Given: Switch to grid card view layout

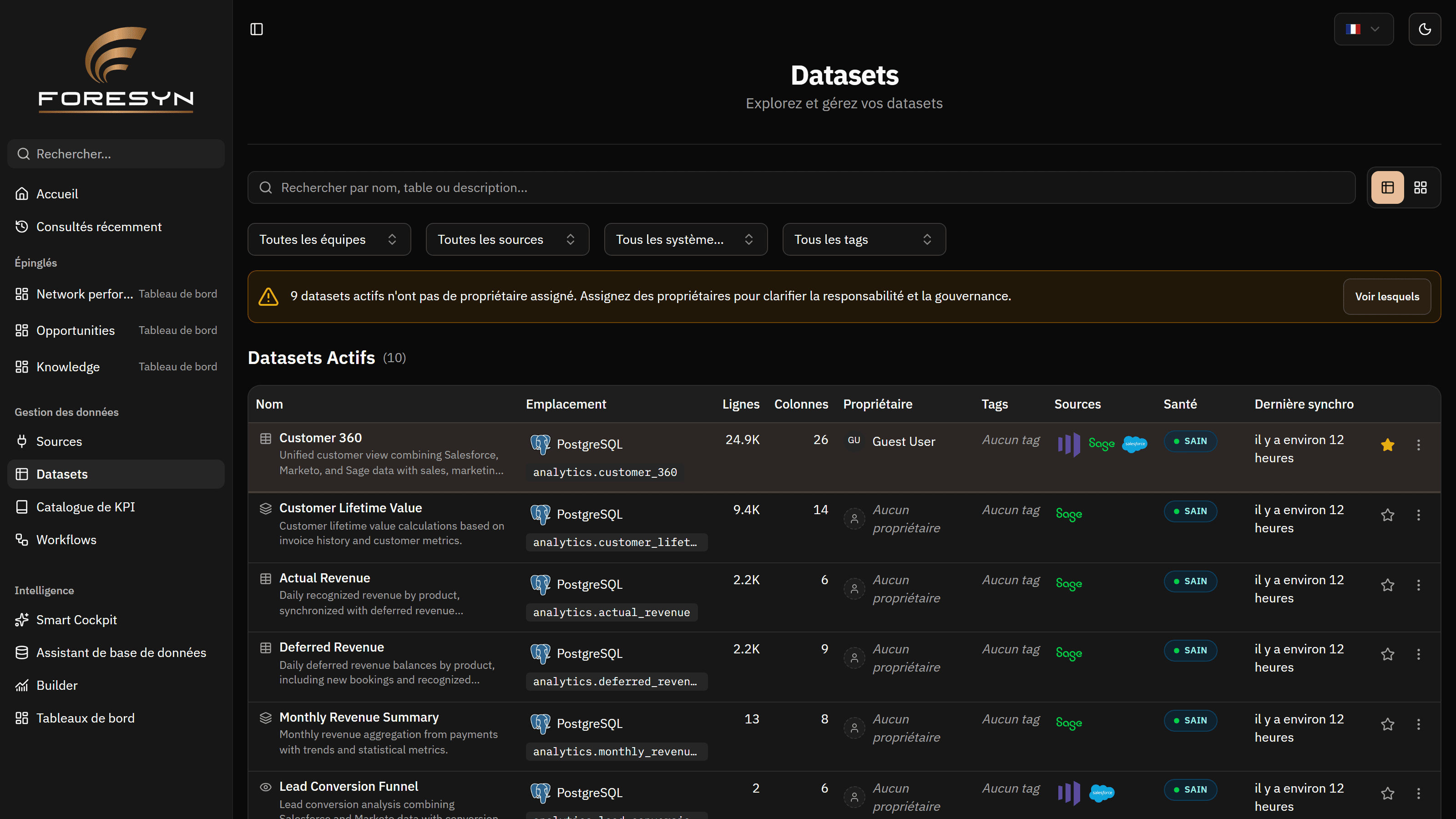Looking at the screenshot, I should 1421,187.
